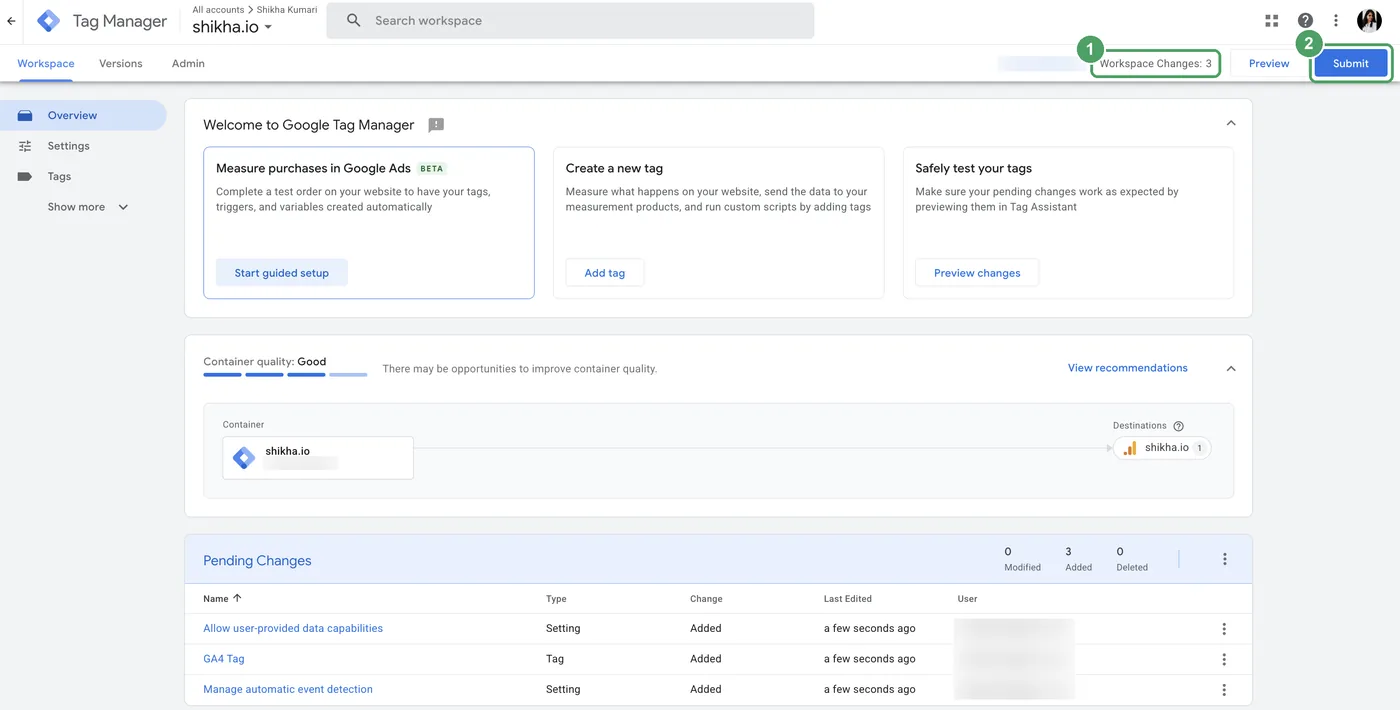Click the send-feedback icon beside Welcome heading
1400x710 pixels.
pyautogui.click(x=436, y=125)
